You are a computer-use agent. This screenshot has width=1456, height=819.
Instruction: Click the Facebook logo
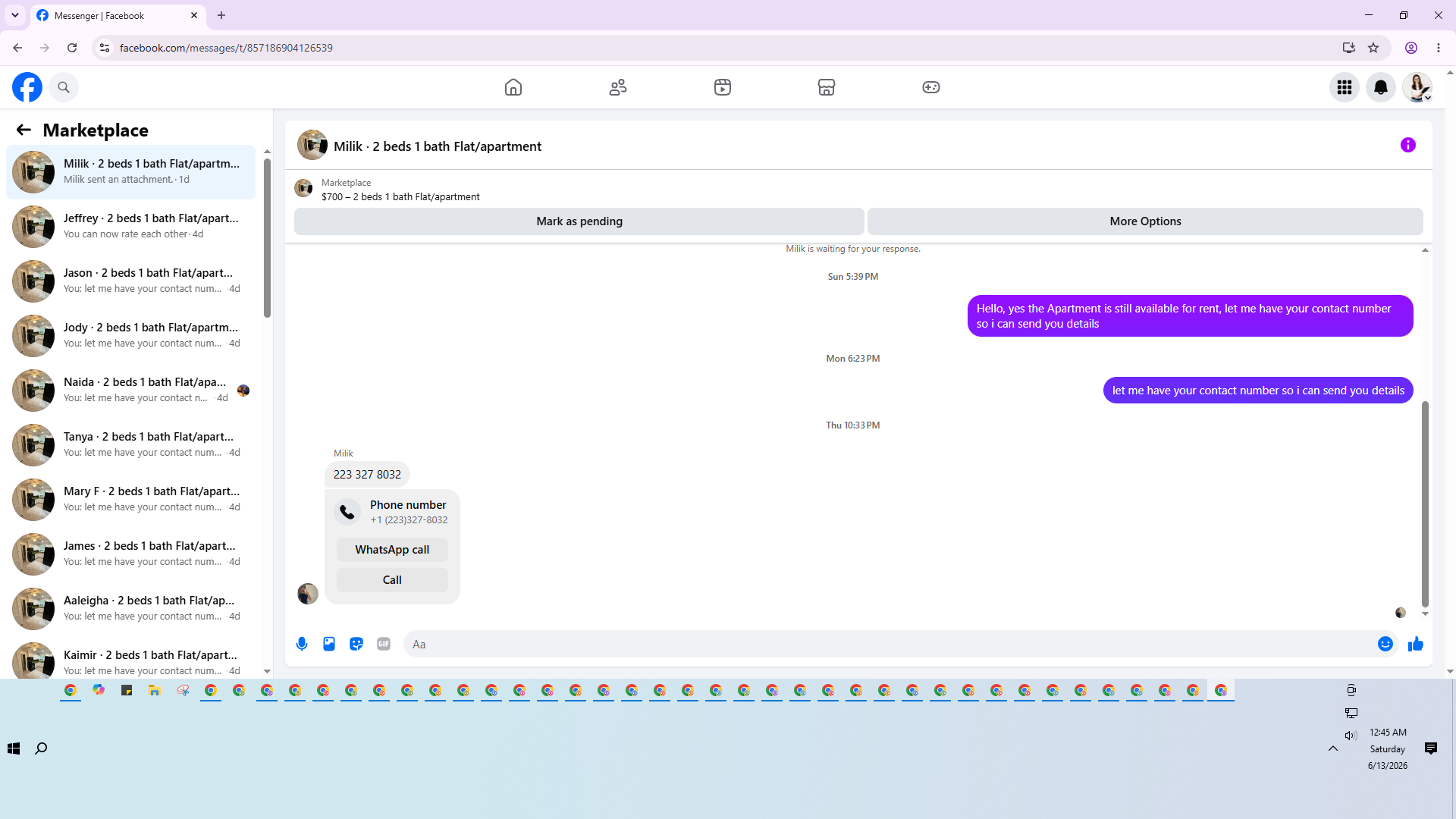[x=27, y=87]
